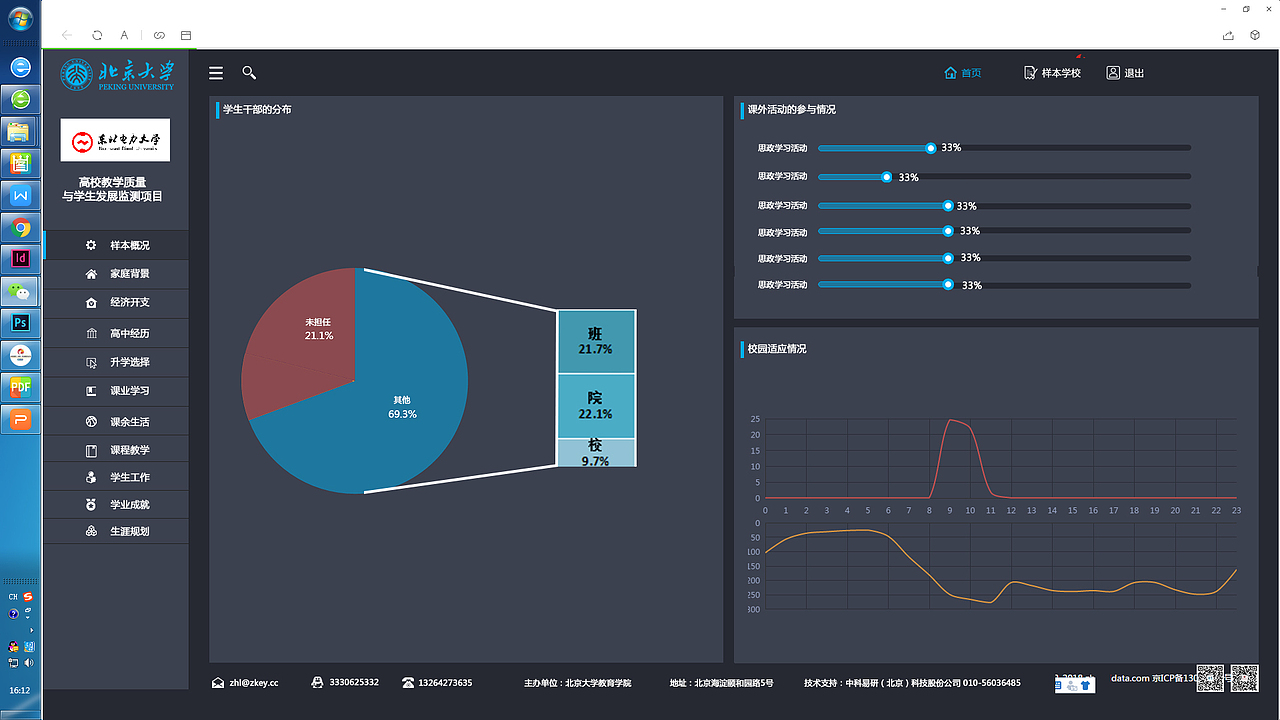1280x720 pixels.
Task: Click the first 思政学习活动 slider handle
Action: [x=931, y=148]
